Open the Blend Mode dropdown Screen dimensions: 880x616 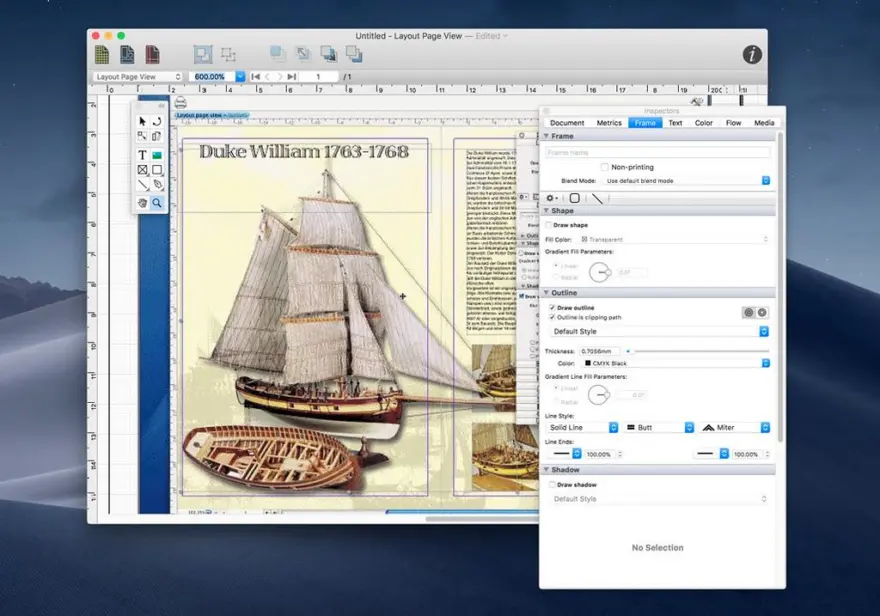pyautogui.click(x=686, y=181)
